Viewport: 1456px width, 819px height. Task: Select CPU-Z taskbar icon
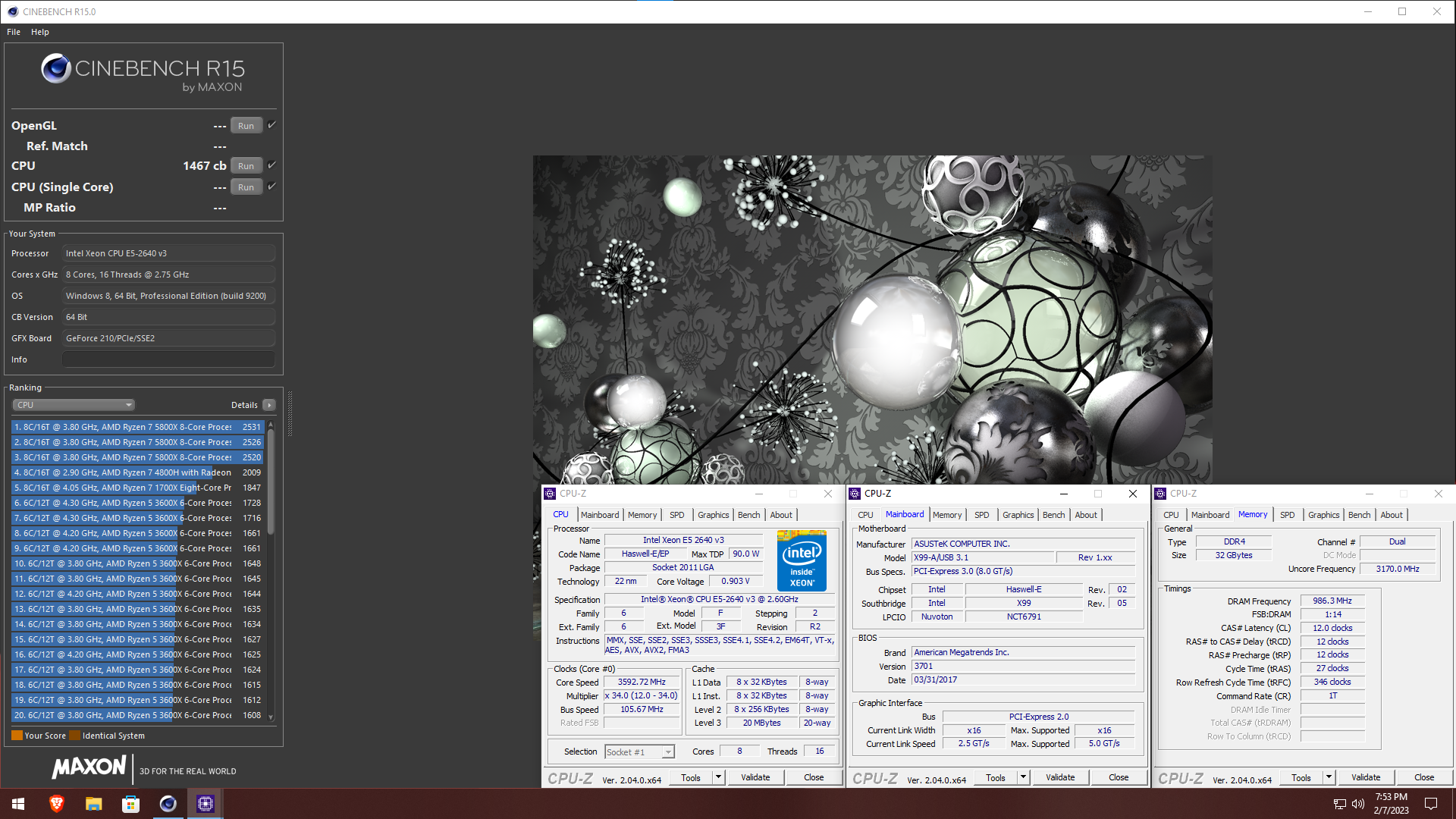coord(205,804)
